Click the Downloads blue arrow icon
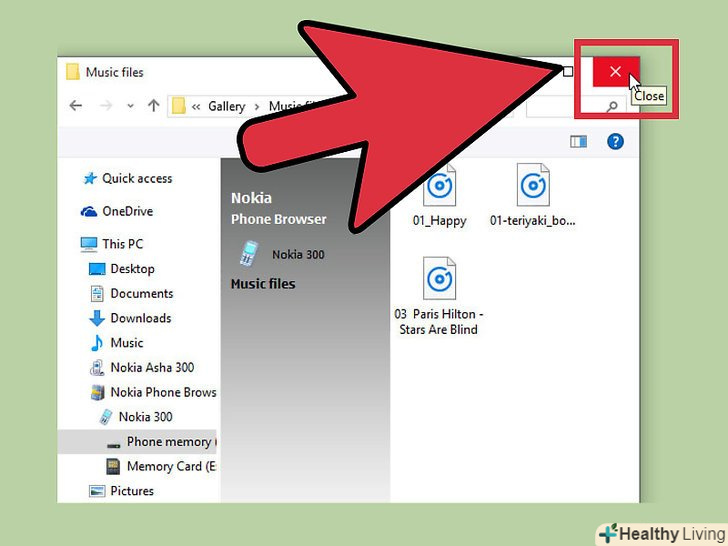This screenshot has width=728, height=546. 97,318
